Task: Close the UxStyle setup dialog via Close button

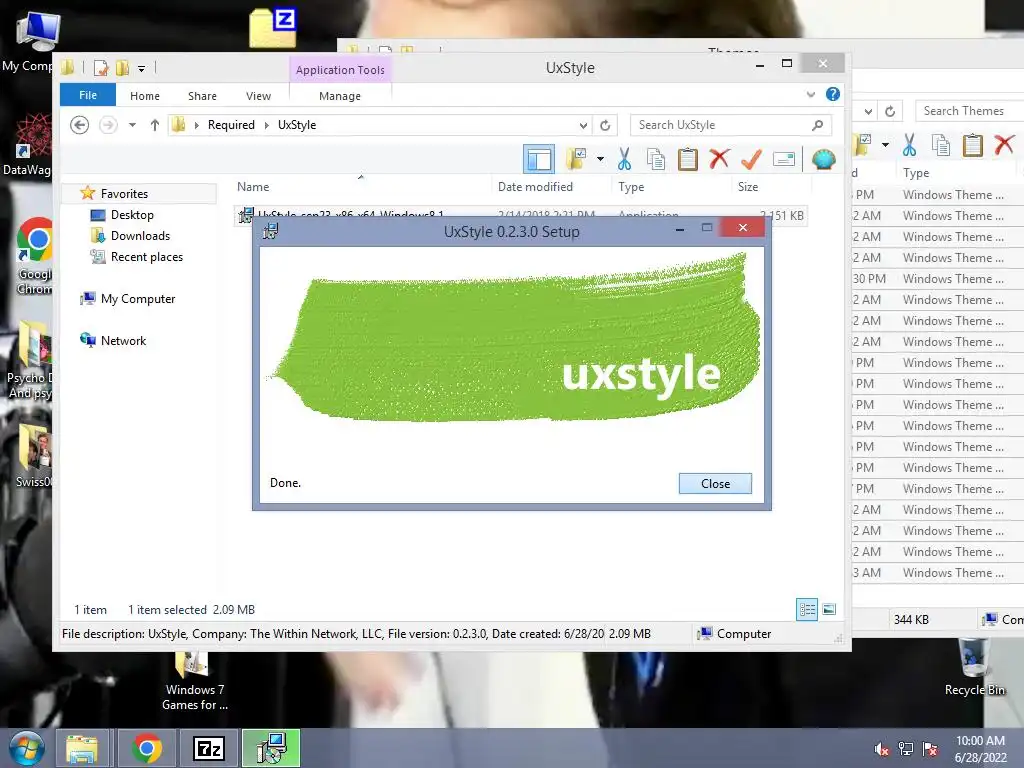Action: (x=715, y=483)
